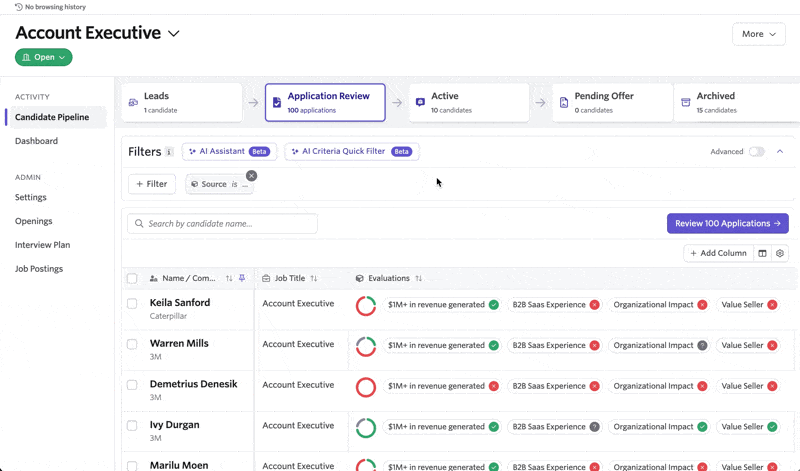Toggle the Advanced filters switch
Viewport: 800px width, 471px height.
click(x=756, y=152)
